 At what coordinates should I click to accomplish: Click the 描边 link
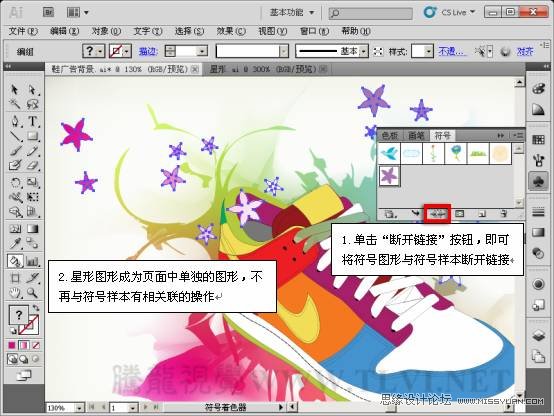(x=148, y=52)
